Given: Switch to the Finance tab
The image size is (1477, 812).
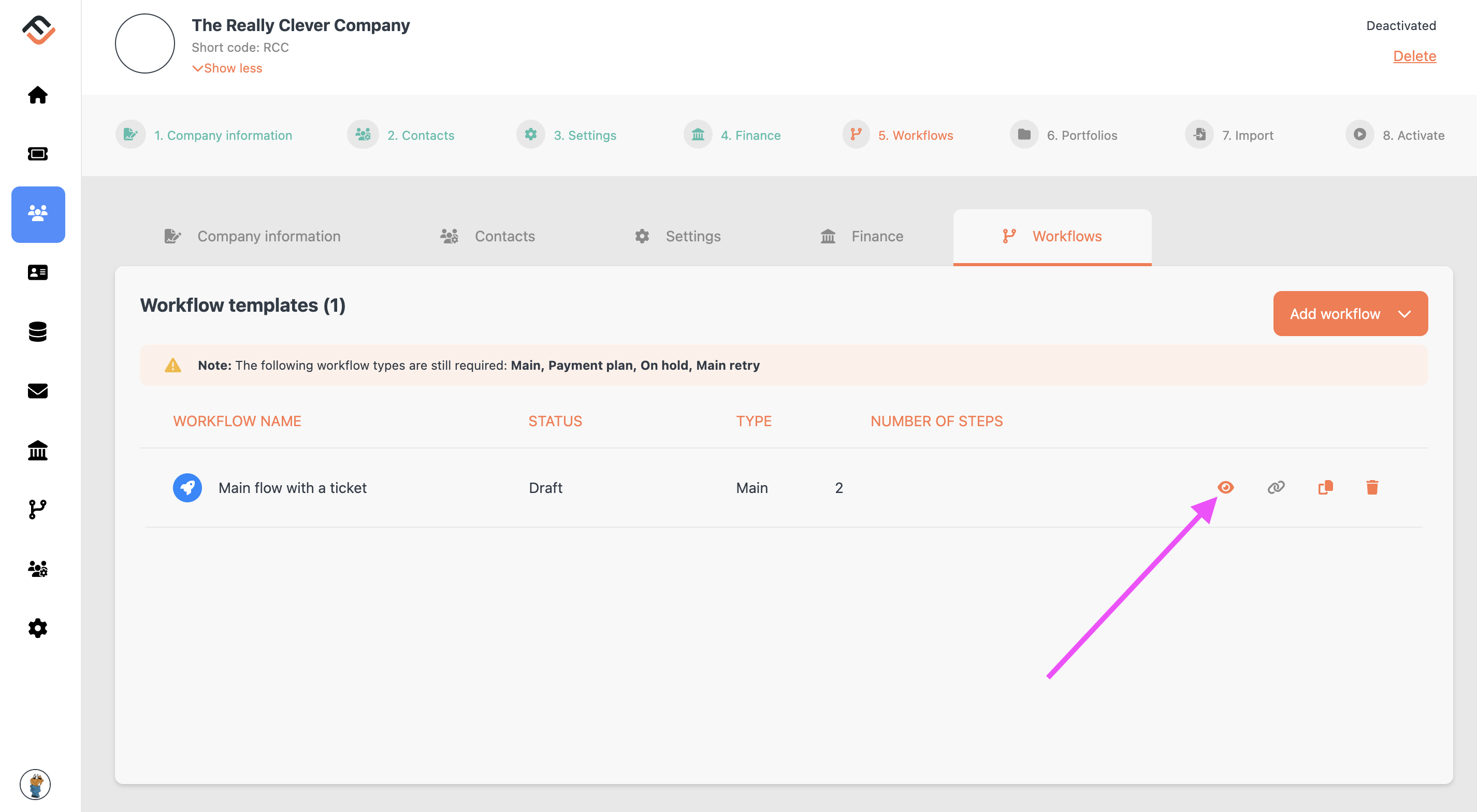Looking at the screenshot, I should click(862, 236).
